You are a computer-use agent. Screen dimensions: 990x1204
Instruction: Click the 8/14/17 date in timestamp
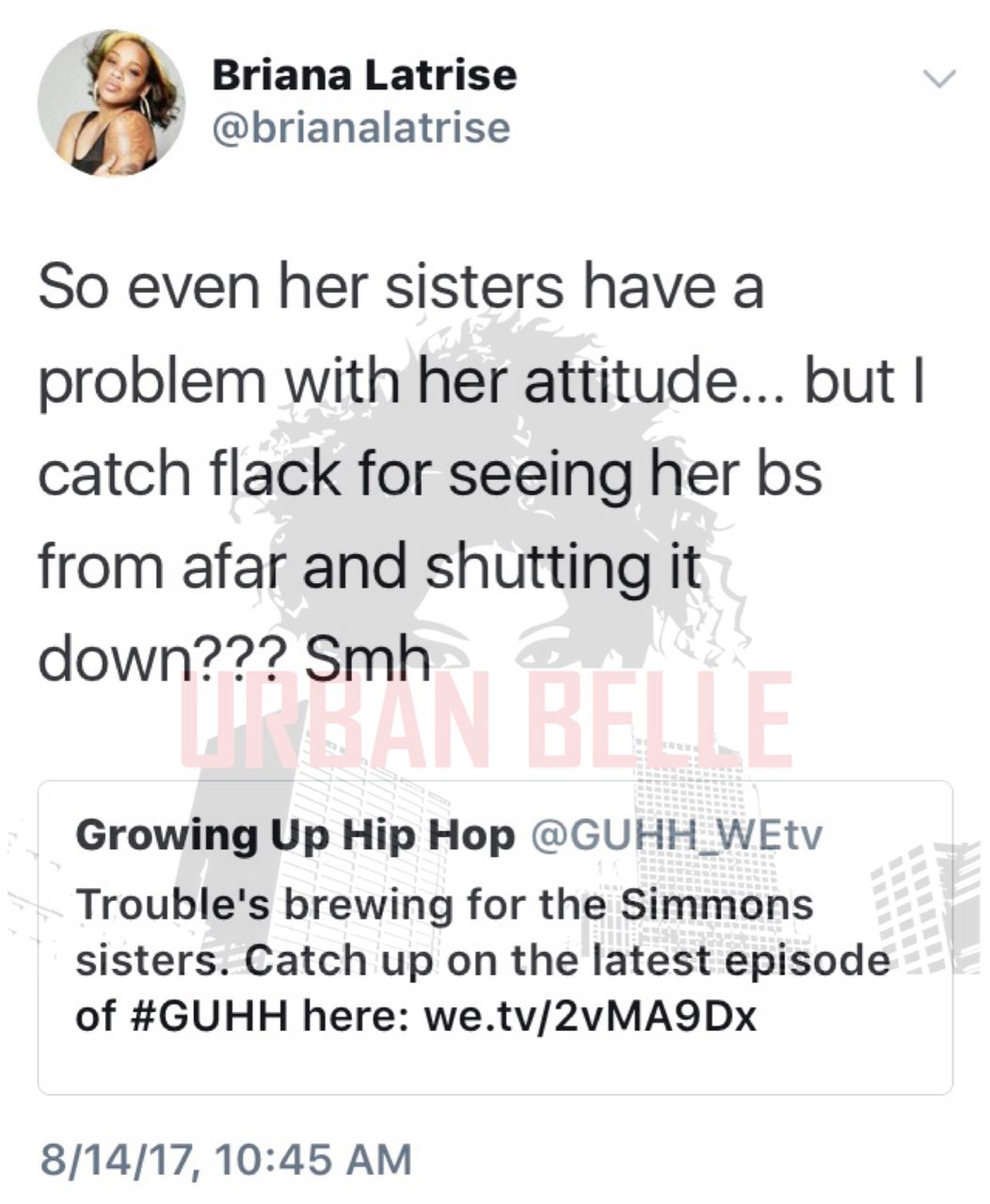[117, 1159]
